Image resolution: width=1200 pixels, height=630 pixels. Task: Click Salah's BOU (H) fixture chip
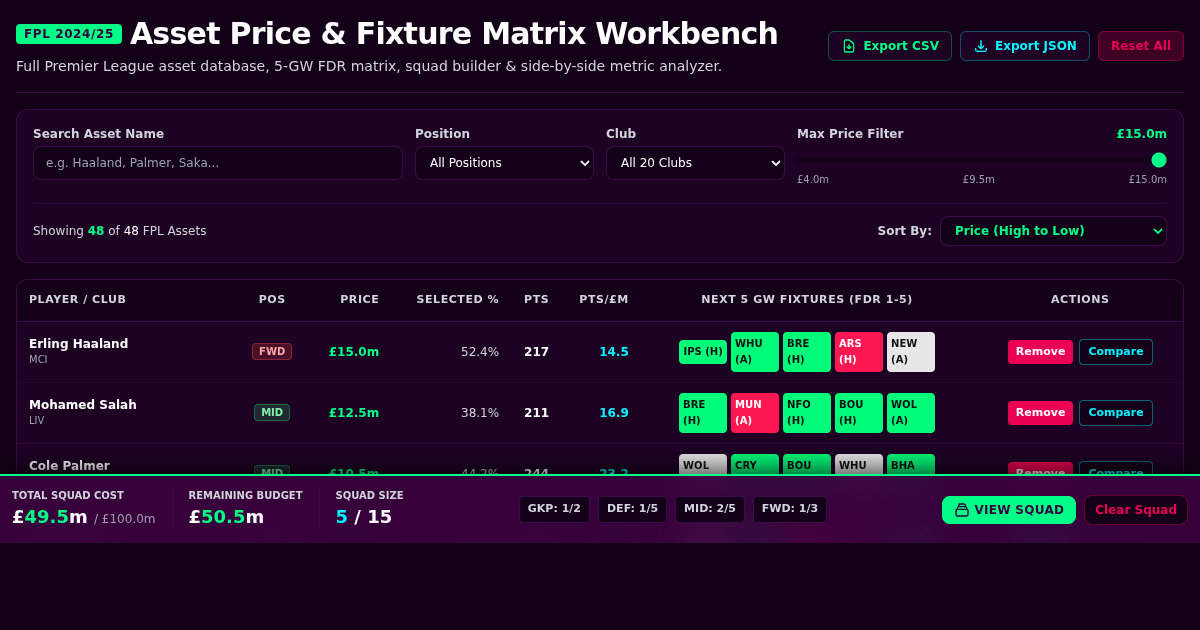point(859,413)
